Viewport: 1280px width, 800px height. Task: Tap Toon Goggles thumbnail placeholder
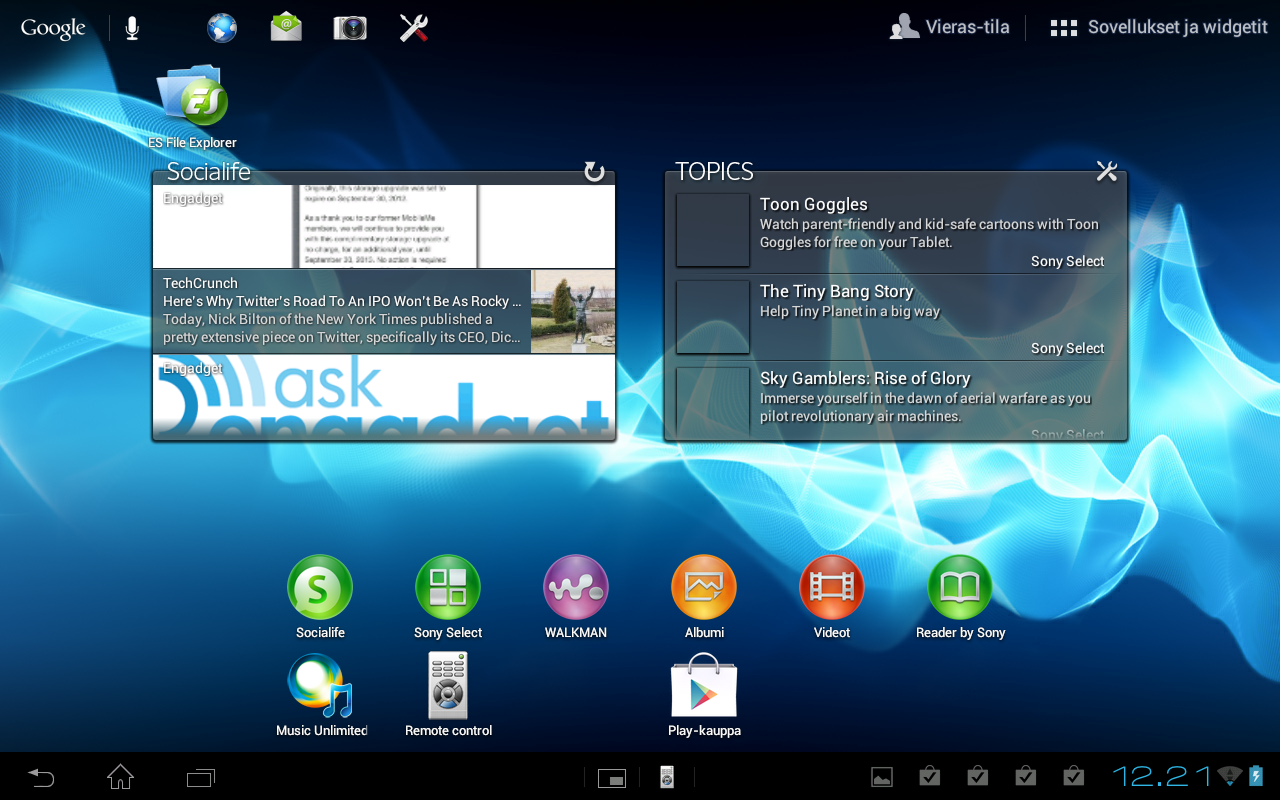pos(713,230)
